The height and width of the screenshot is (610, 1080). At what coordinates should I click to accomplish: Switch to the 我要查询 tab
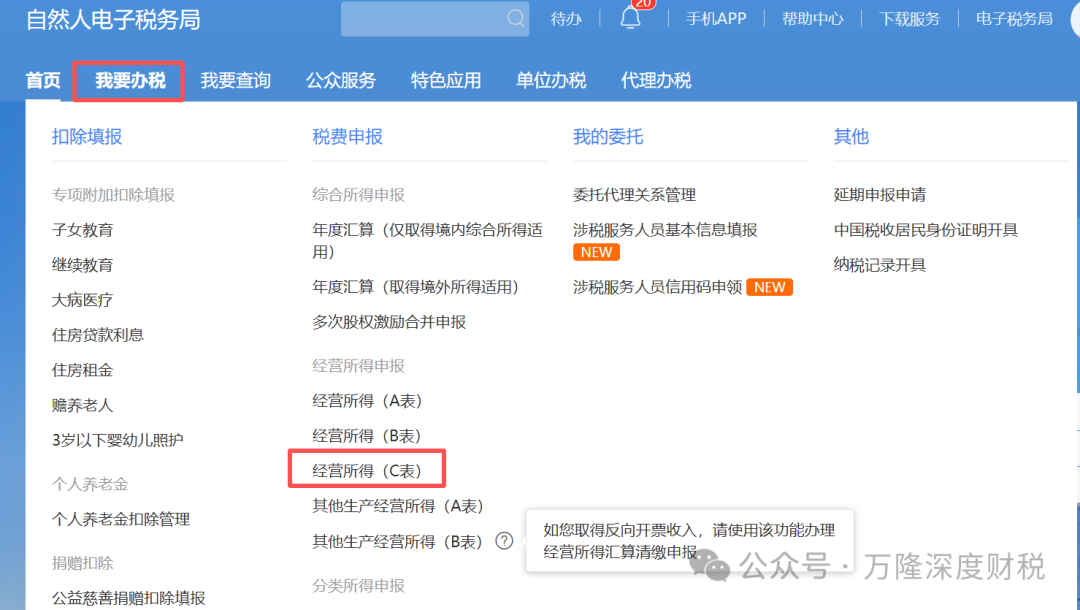pos(235,80)
